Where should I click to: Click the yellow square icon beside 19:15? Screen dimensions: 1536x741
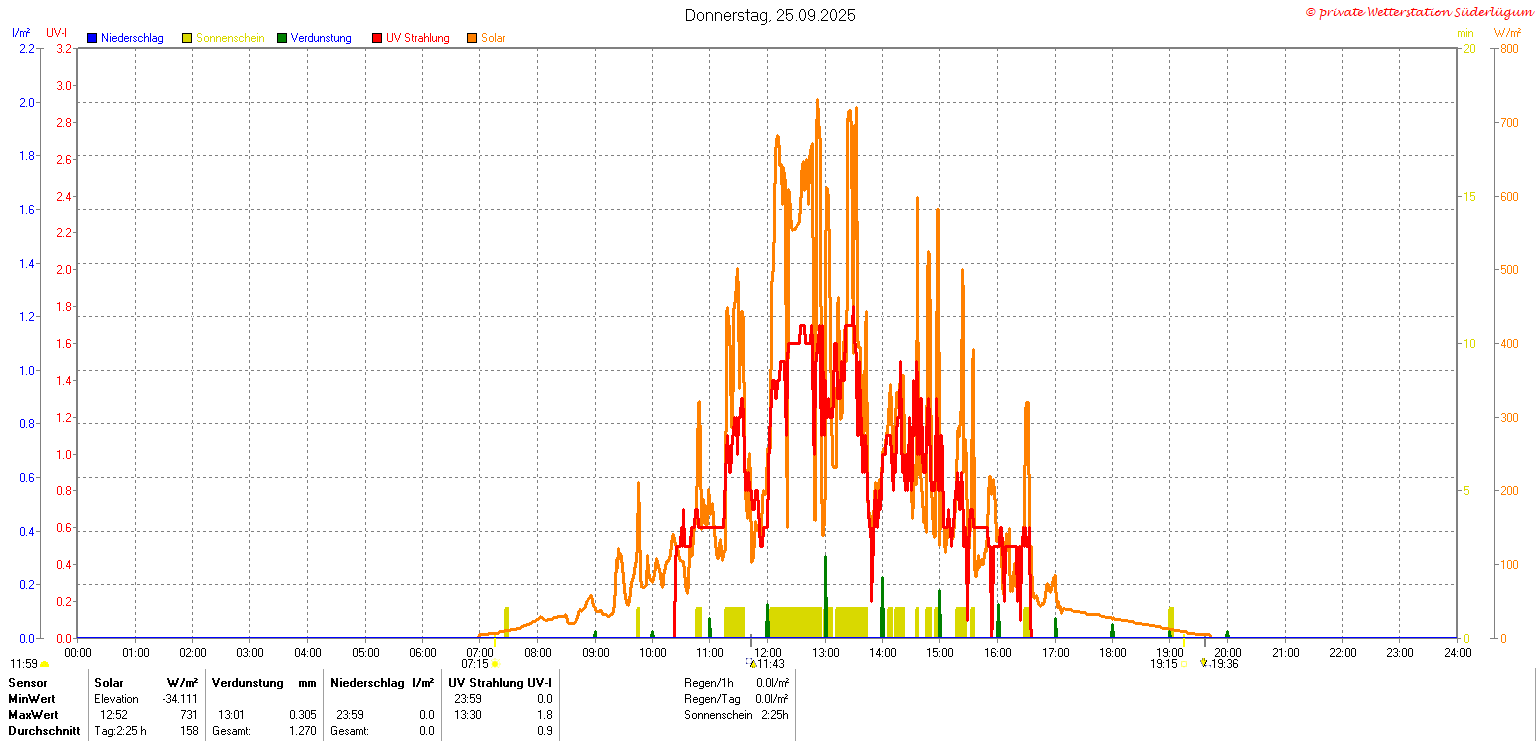(1185, 664)
